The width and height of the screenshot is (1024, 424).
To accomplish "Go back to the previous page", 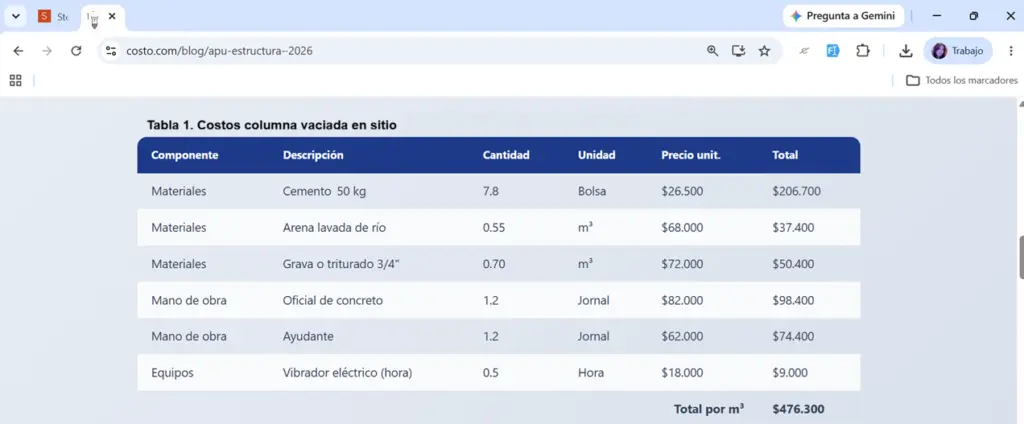I will tap(18, 51).
